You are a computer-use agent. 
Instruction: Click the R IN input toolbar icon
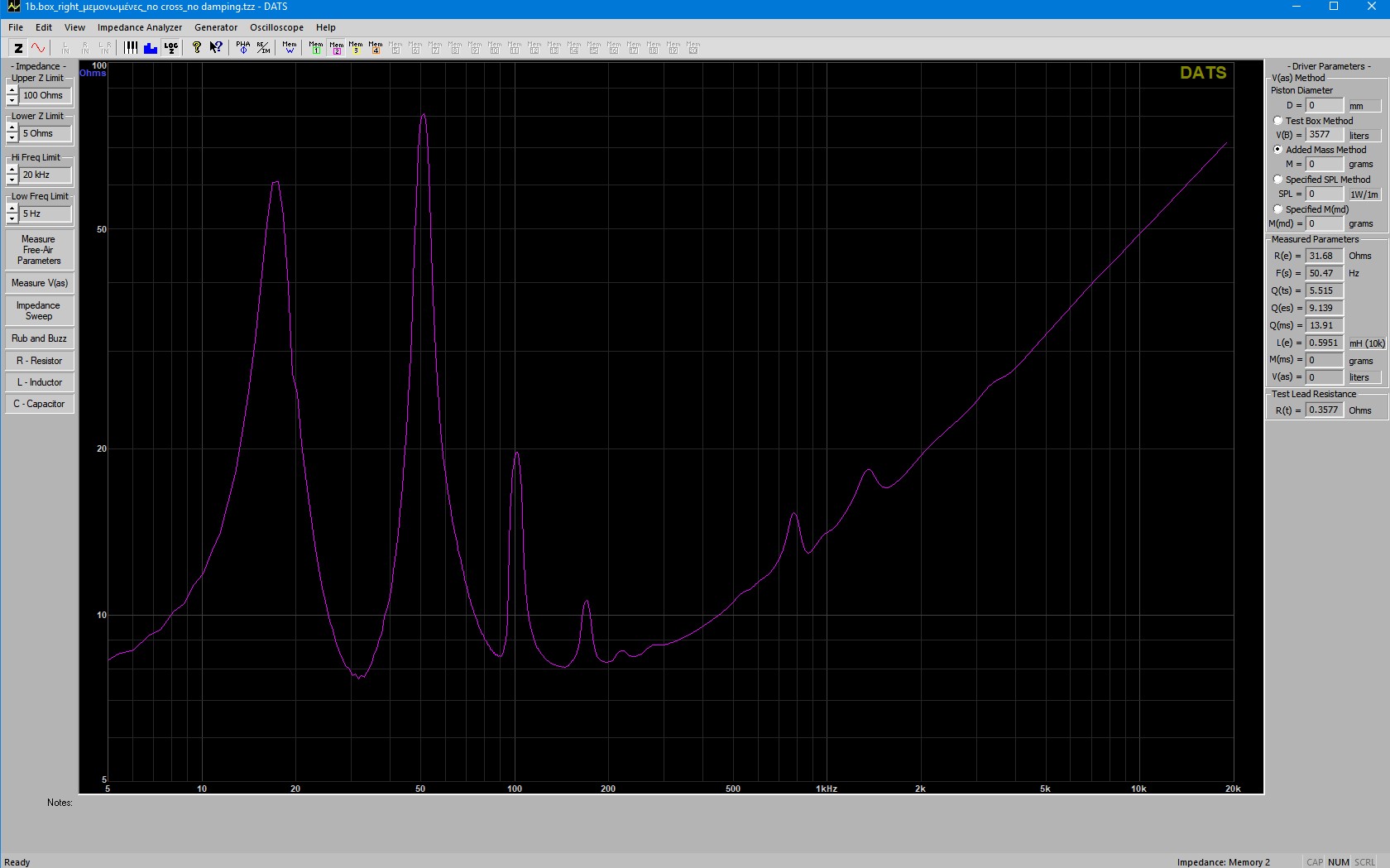(x=85, y=48)
